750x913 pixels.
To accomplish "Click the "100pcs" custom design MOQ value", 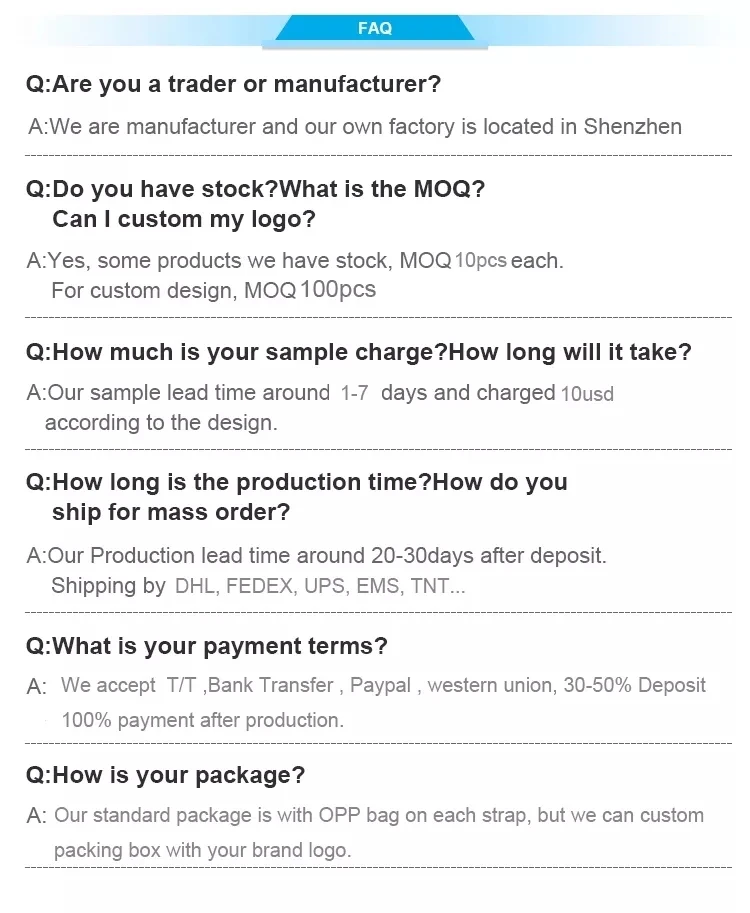I will pyautogui.click(x=338, y=291).
